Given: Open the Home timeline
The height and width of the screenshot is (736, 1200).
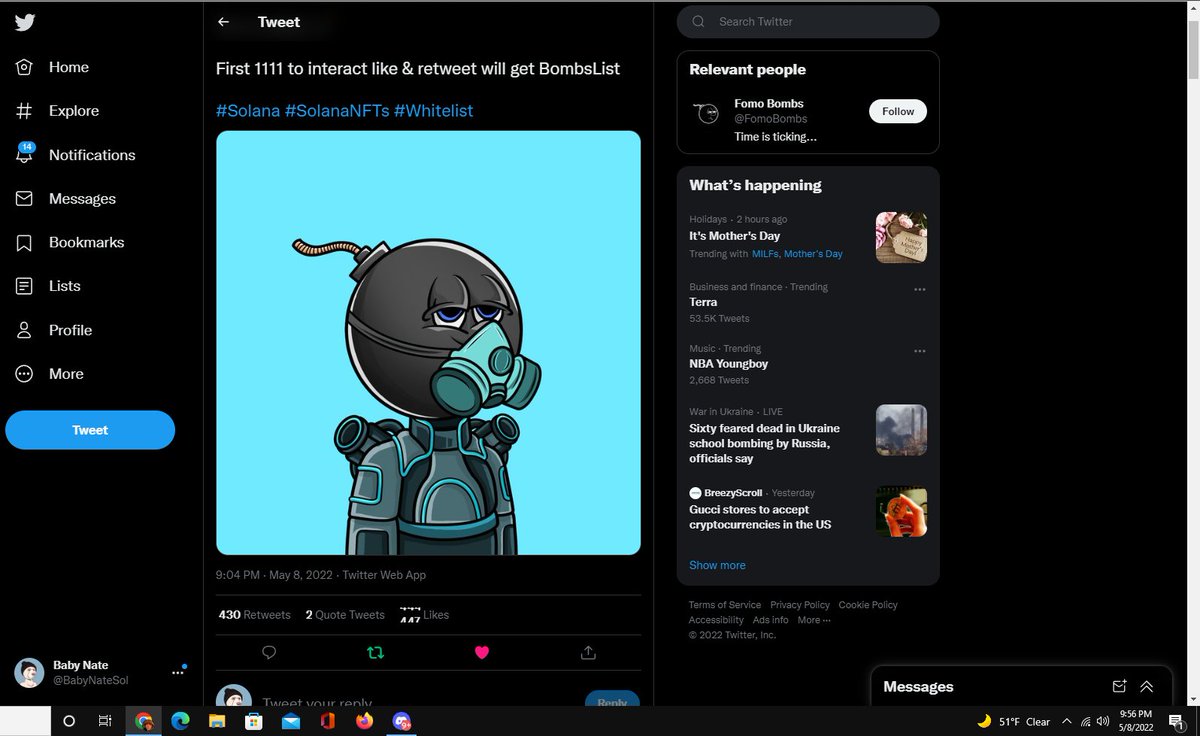Looking at the screenshot, I should pyautogui.click(x=53, y=67).
